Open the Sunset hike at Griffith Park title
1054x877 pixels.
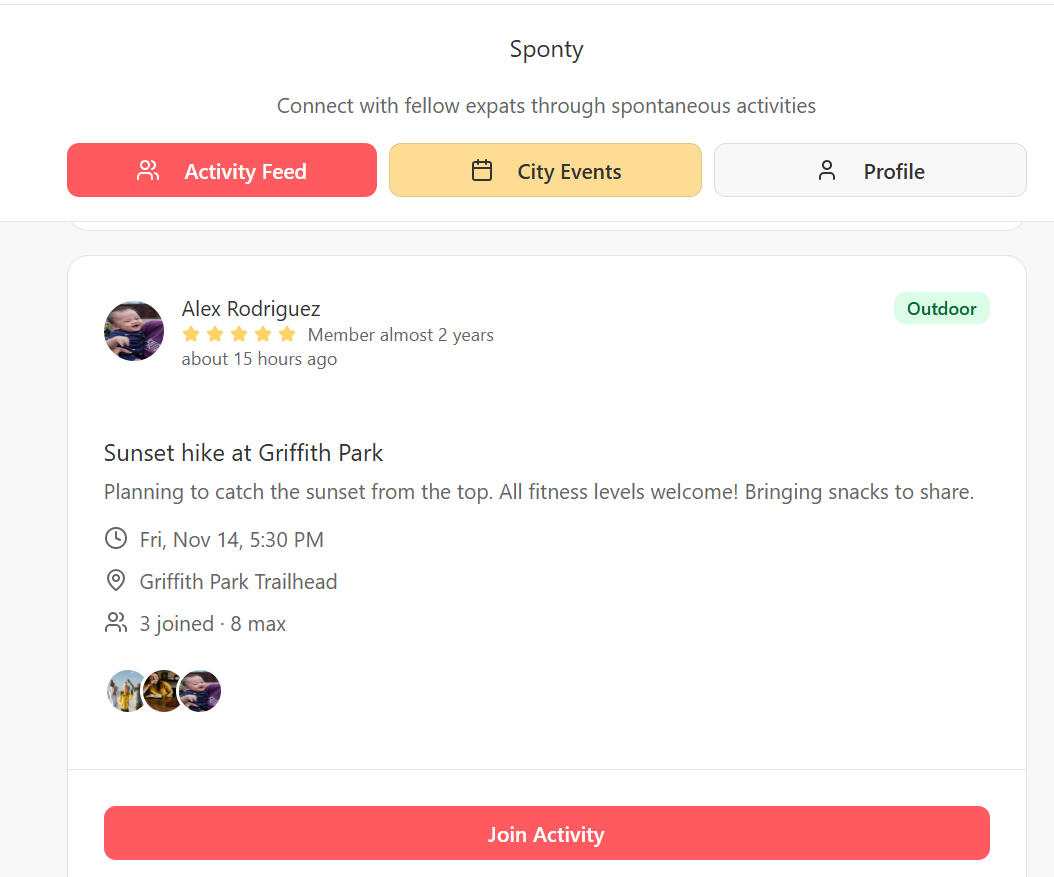244,453
